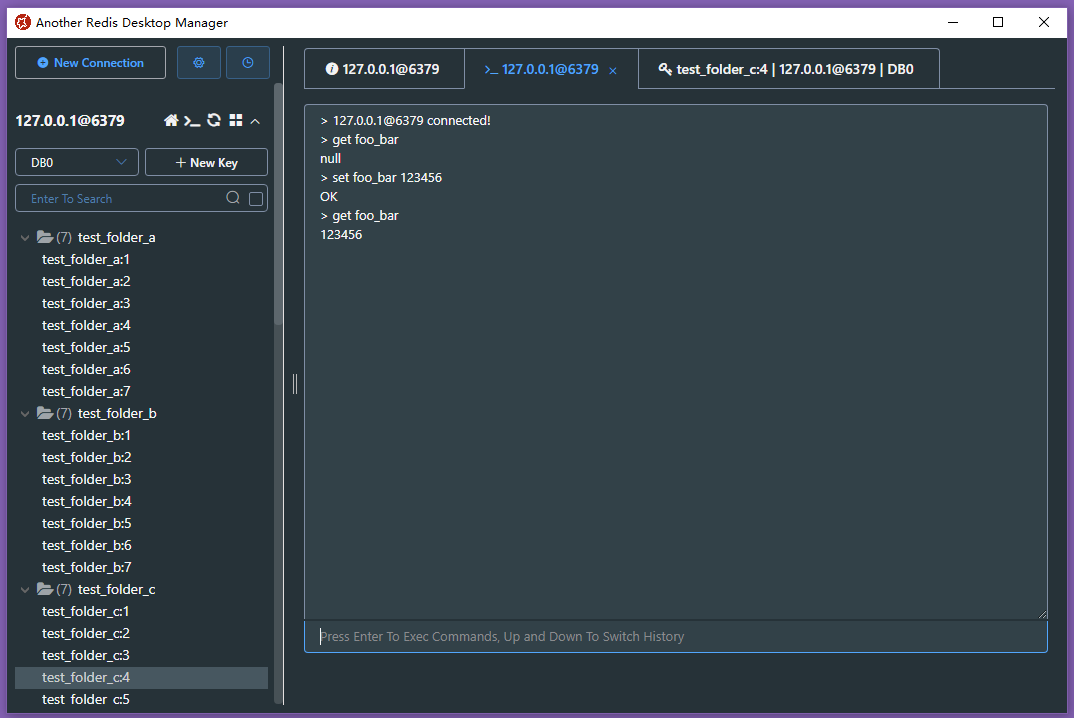Switch key list layout using the grid icon

coord(235,120)
